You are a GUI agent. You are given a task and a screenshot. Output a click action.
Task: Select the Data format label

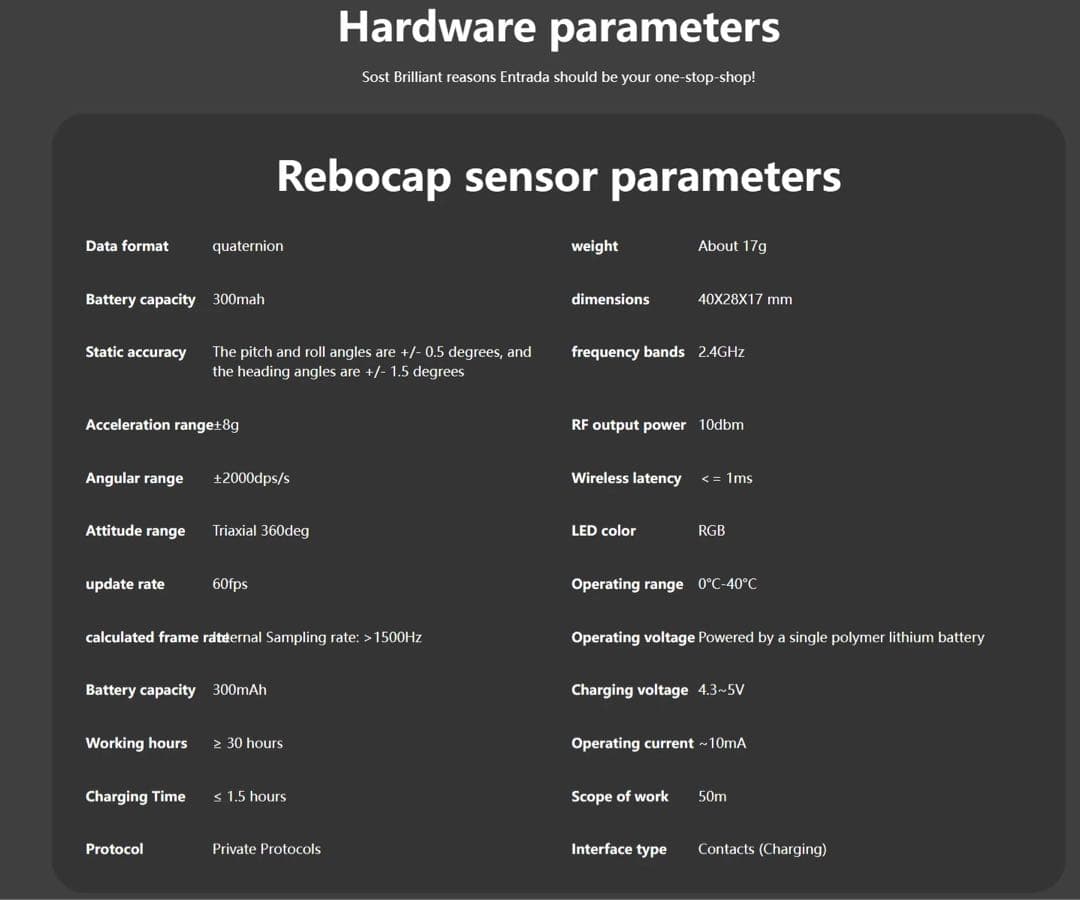pyautogui.click(x=127, y=246)
